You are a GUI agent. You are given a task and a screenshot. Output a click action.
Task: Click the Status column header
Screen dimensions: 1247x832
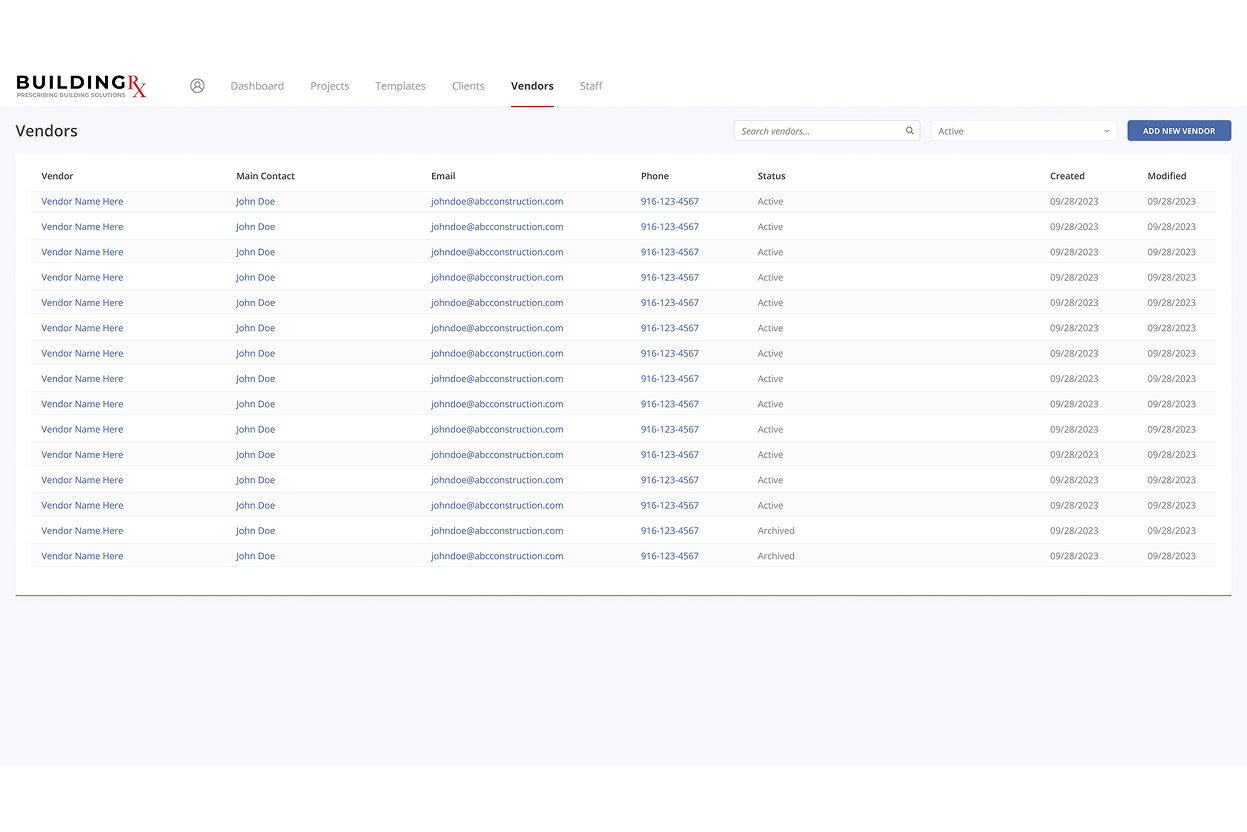(771, 176)
